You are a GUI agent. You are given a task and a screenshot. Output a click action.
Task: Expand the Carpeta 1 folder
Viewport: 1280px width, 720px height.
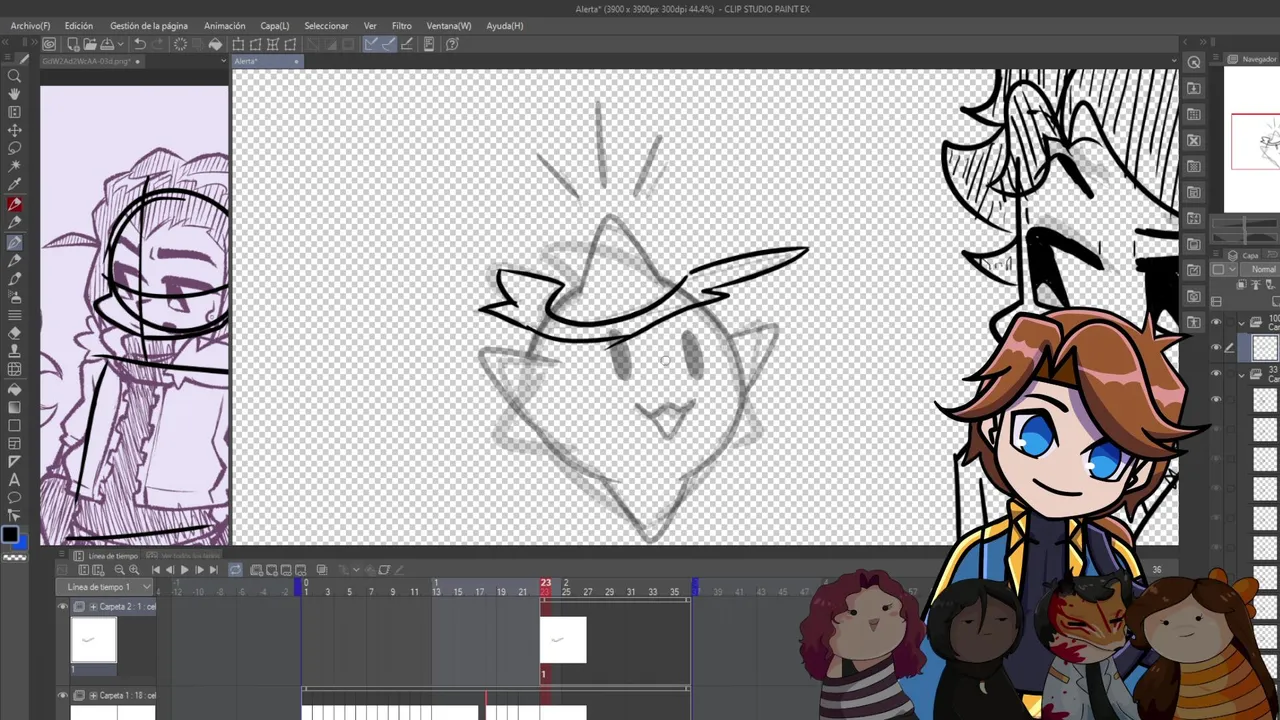click(x=94, y=695)
